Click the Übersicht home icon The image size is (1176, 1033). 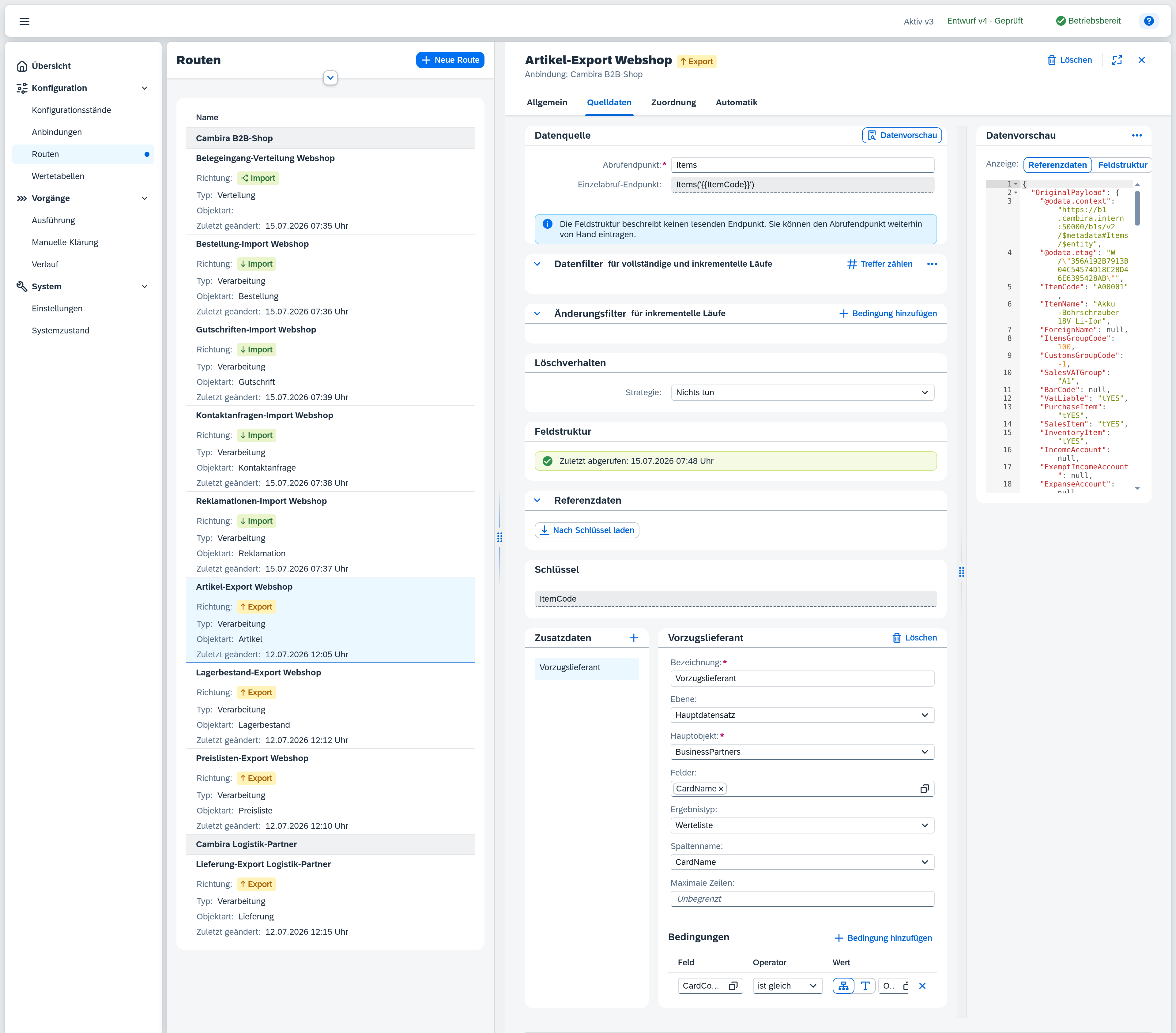point(22,66)
